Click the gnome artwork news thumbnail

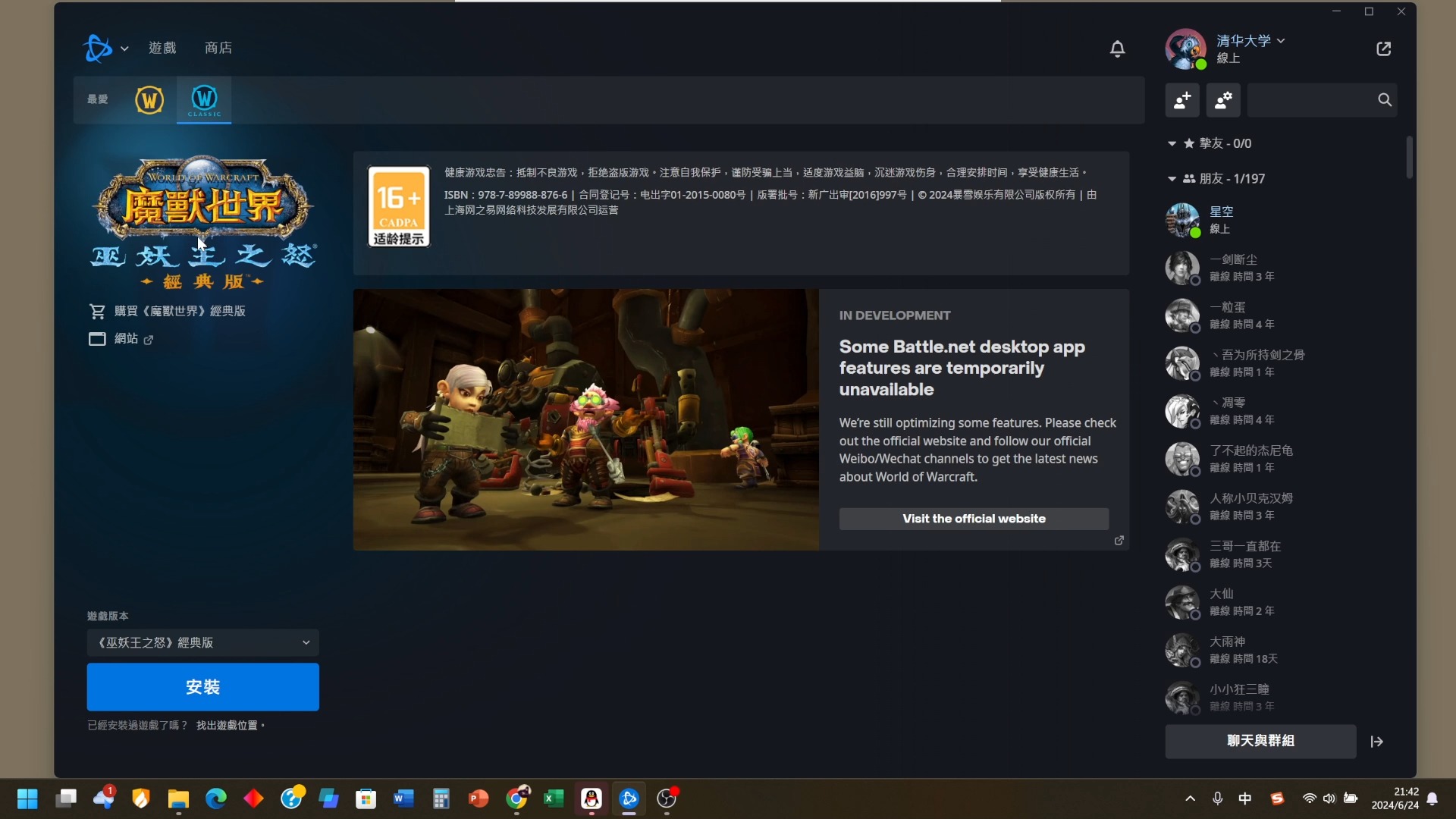(585, 419)
